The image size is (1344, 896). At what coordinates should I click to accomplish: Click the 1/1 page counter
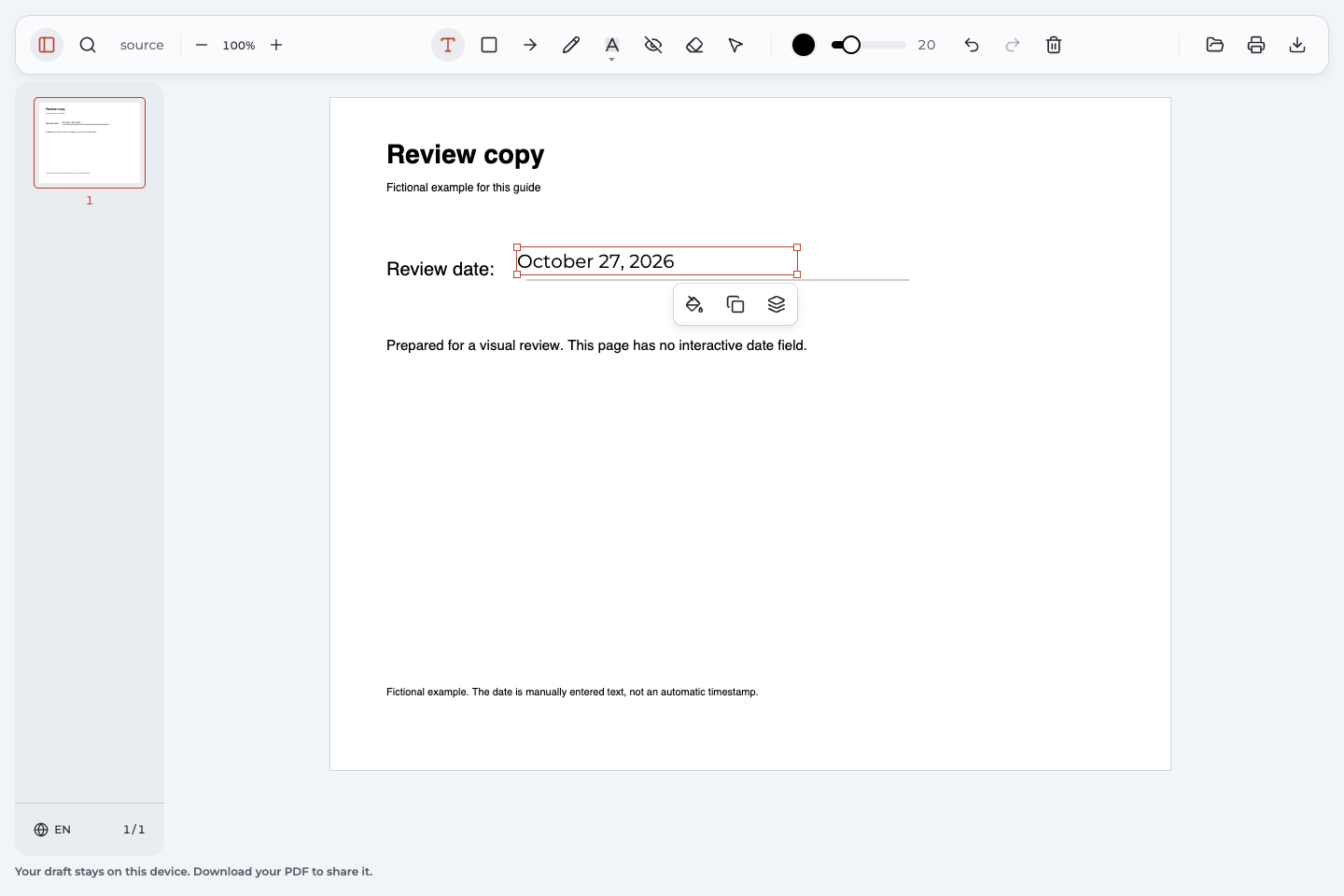pos(134,830)
